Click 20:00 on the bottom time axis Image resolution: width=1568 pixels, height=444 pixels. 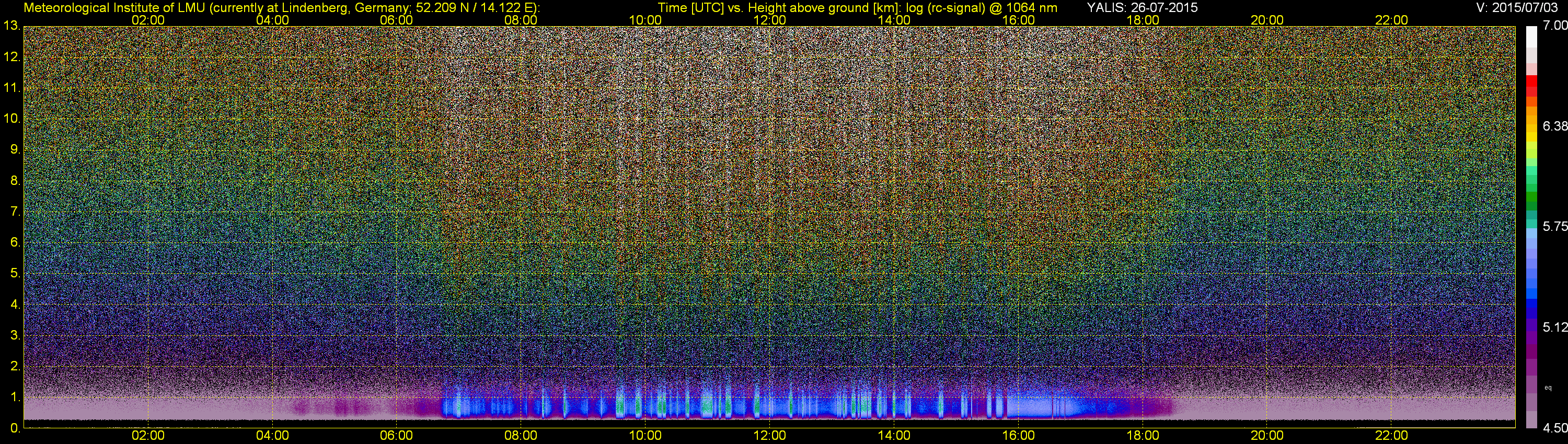(x=1267, y=436)
